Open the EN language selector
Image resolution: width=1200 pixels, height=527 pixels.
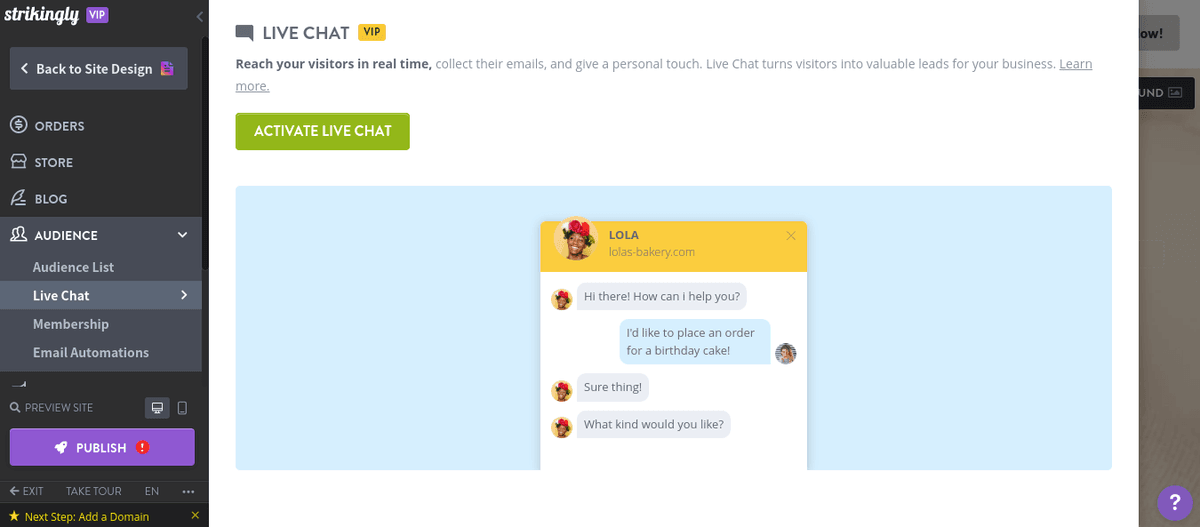152,491
